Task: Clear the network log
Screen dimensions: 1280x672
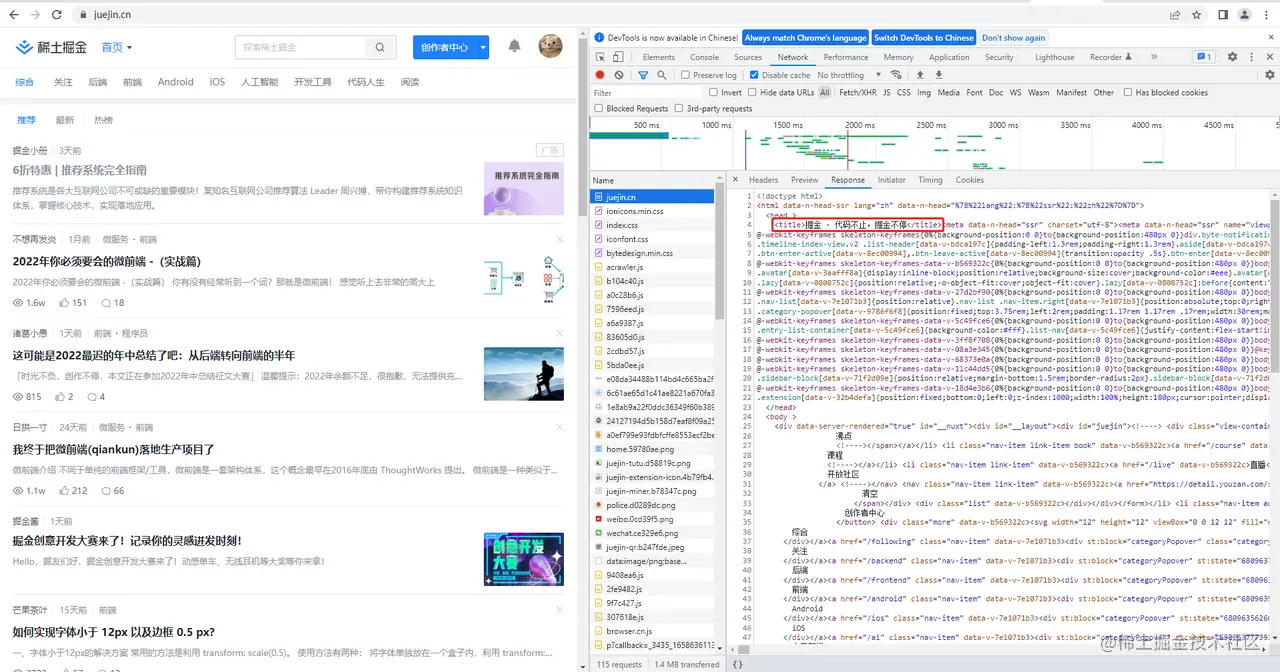Action: pos(619,75)
